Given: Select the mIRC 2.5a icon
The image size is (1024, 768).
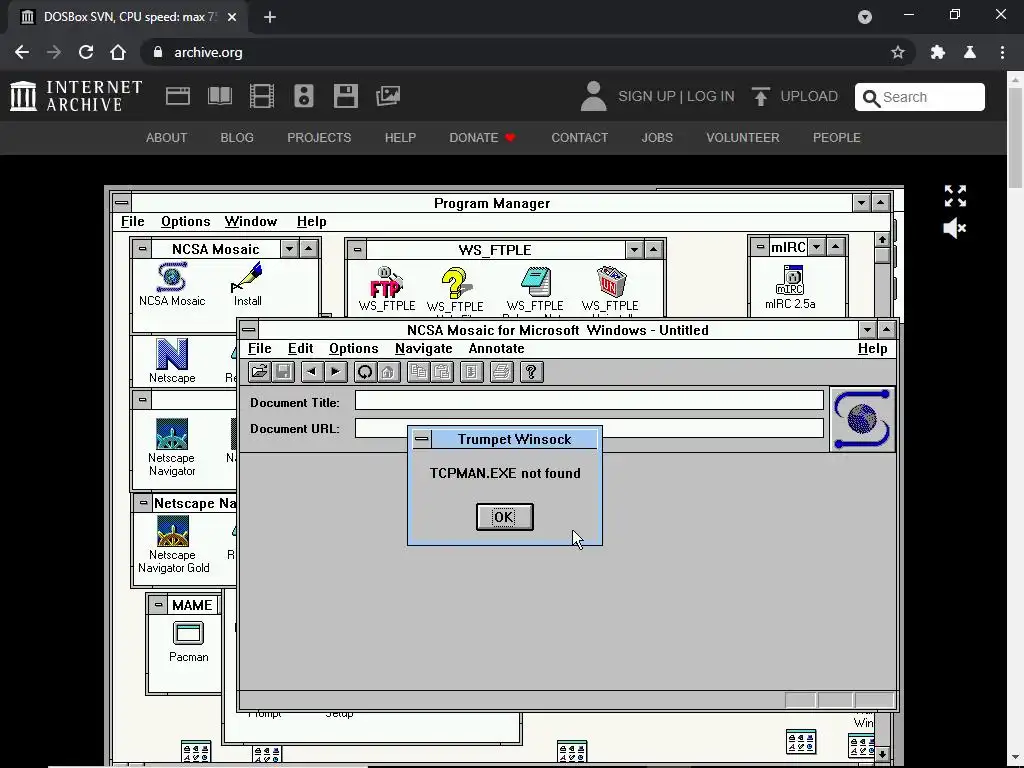Looking at the screenshot, I should pos(790,280).
